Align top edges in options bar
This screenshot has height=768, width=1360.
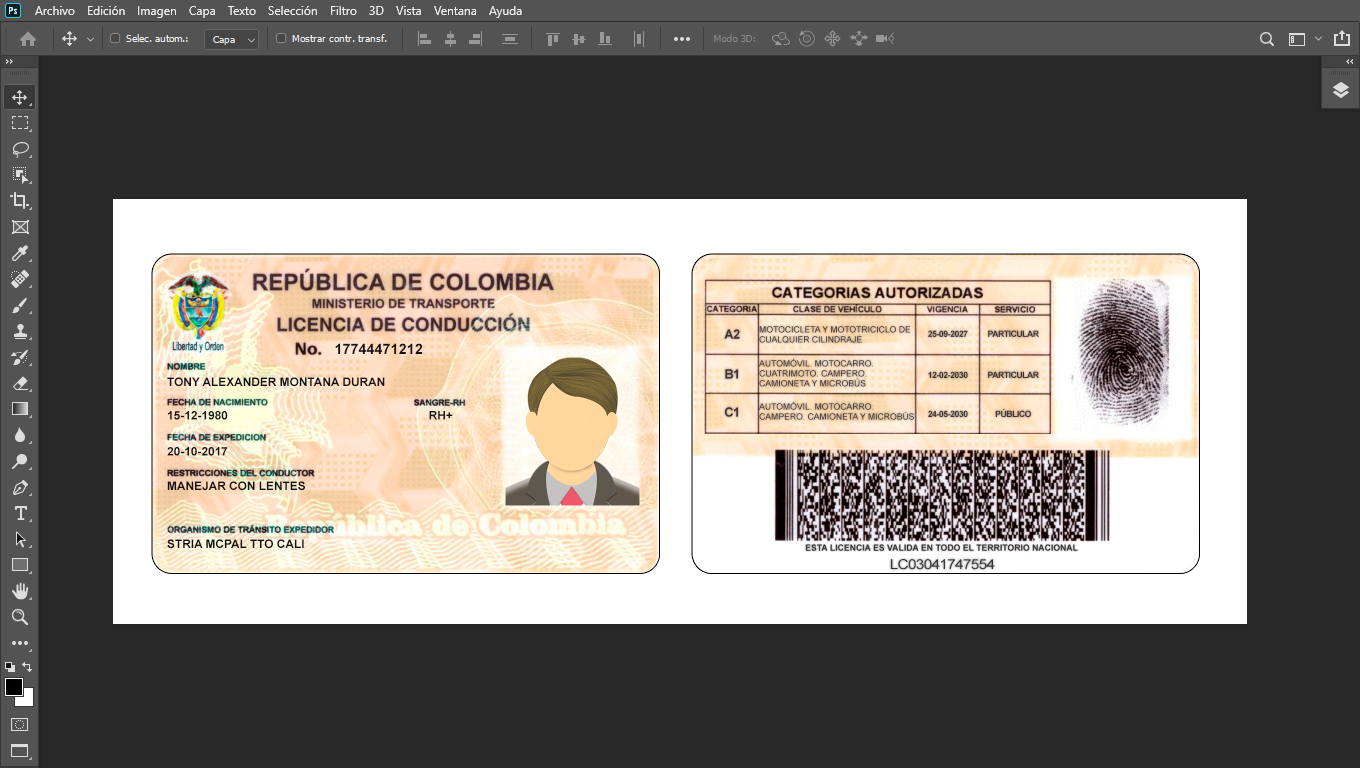point(552,39)
